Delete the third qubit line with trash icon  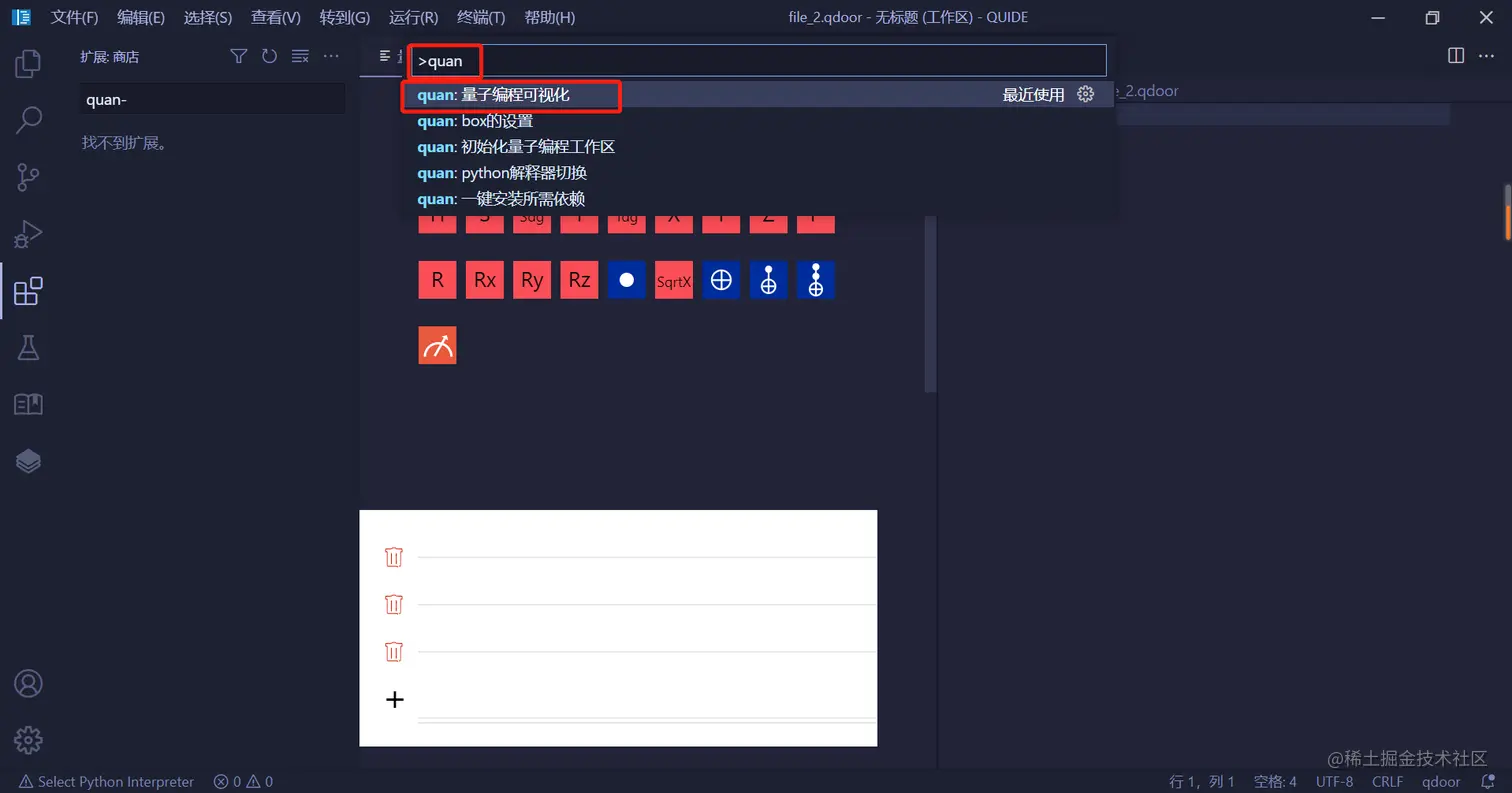394,652
